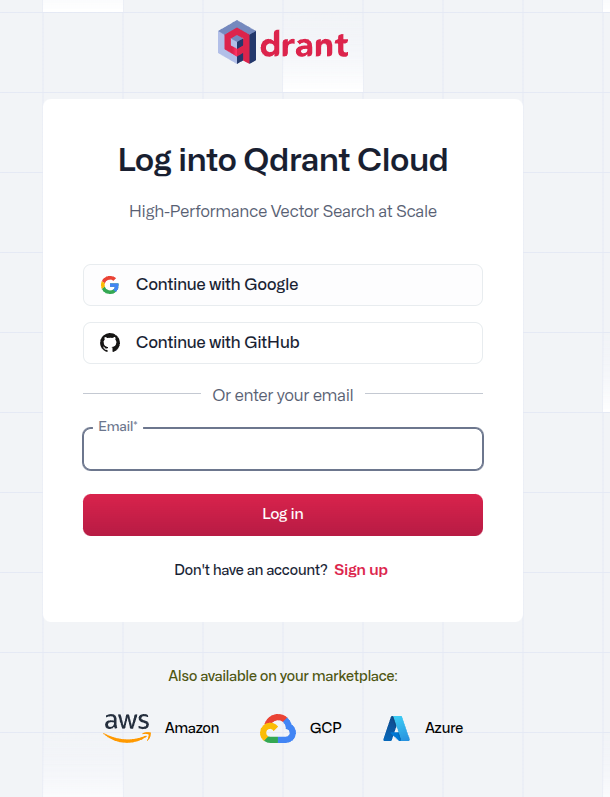Click the "Or enter your email" divider text
This screenshot has height=797, width=610.
283,395
